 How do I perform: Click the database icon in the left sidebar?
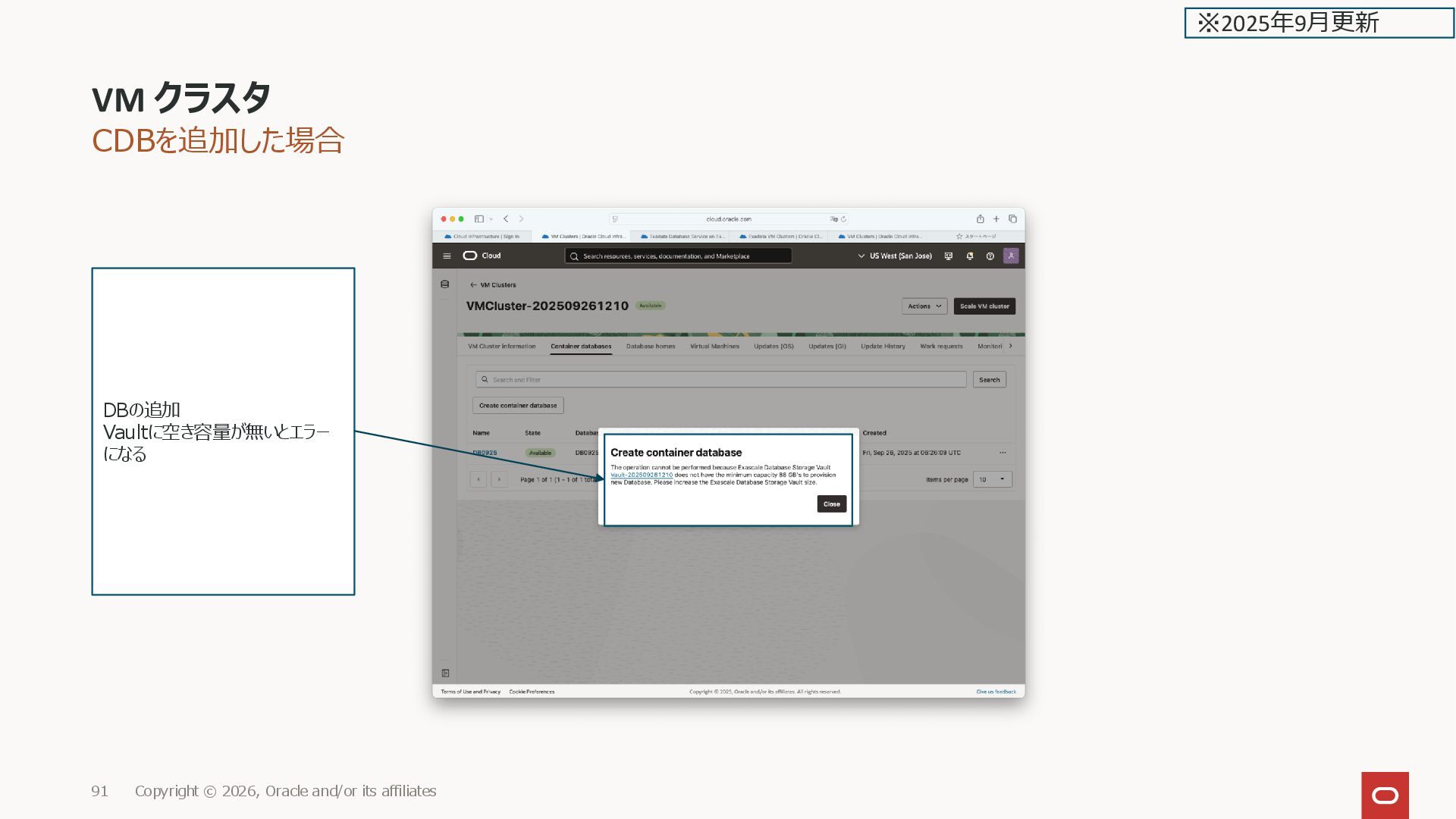(445, 284)
